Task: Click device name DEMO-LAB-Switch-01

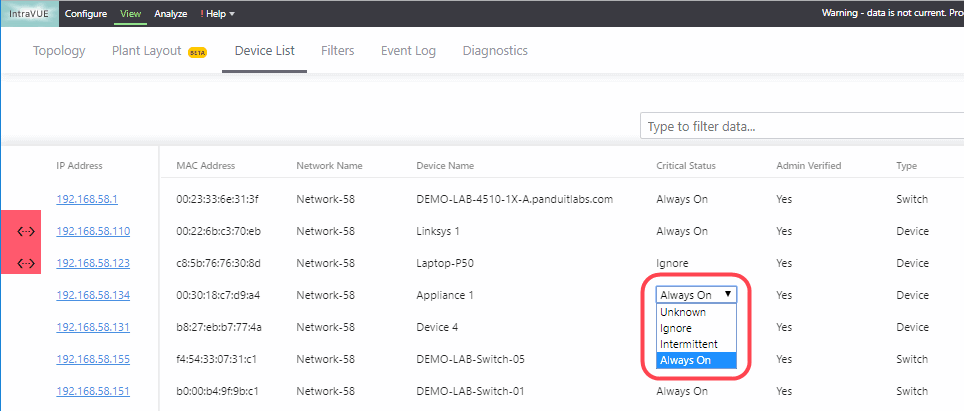Action: [x=470, y=391]
